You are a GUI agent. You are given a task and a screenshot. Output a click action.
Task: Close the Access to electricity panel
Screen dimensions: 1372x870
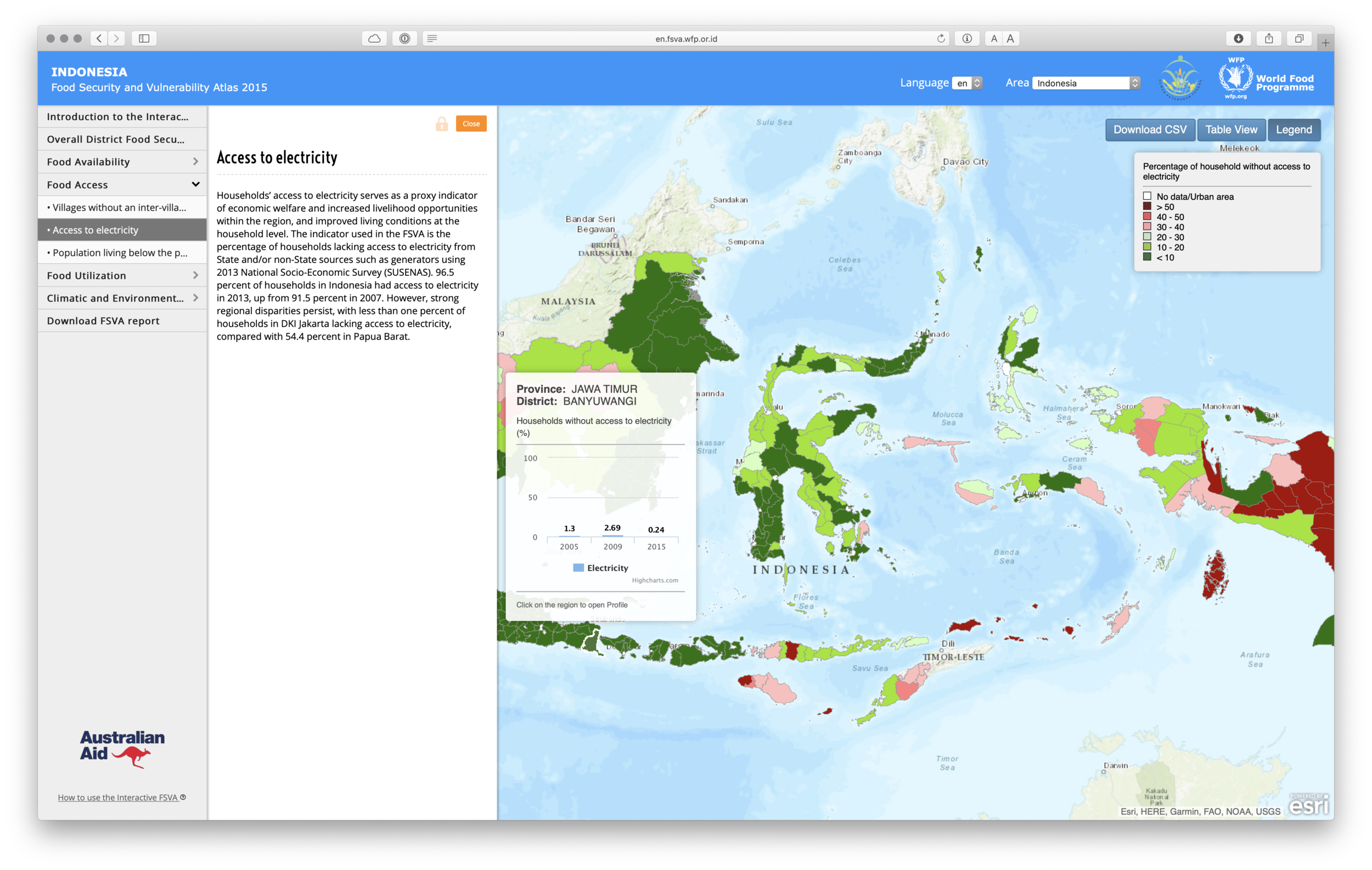pyautogui.click(x=471, y=123)
